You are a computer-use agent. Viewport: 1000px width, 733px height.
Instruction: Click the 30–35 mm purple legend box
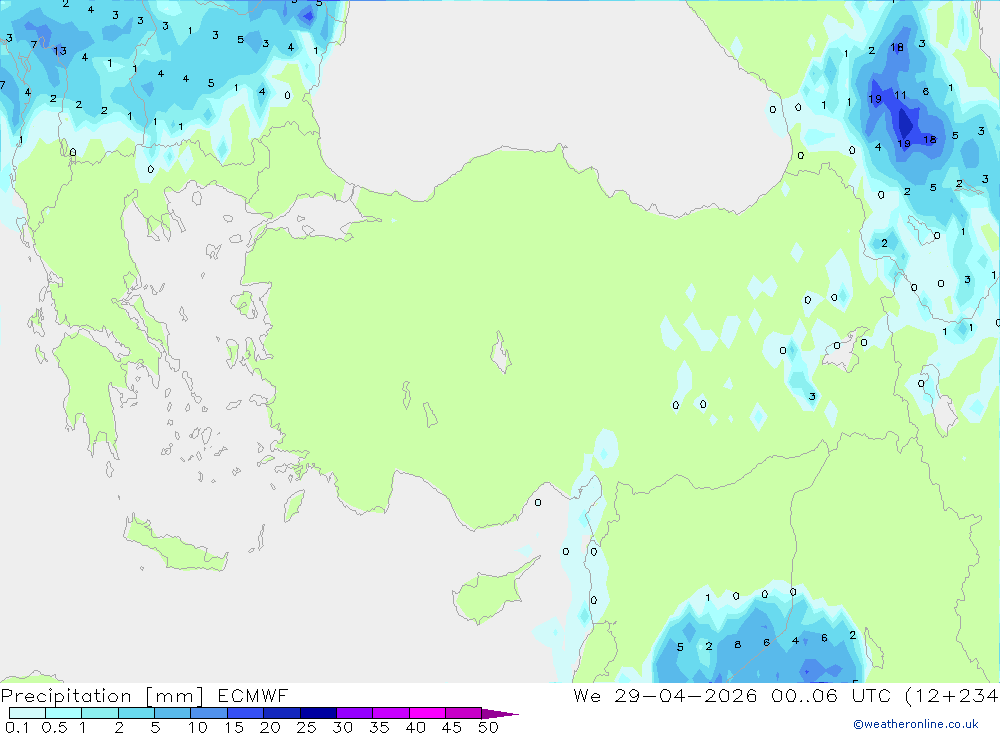(354, 713)
